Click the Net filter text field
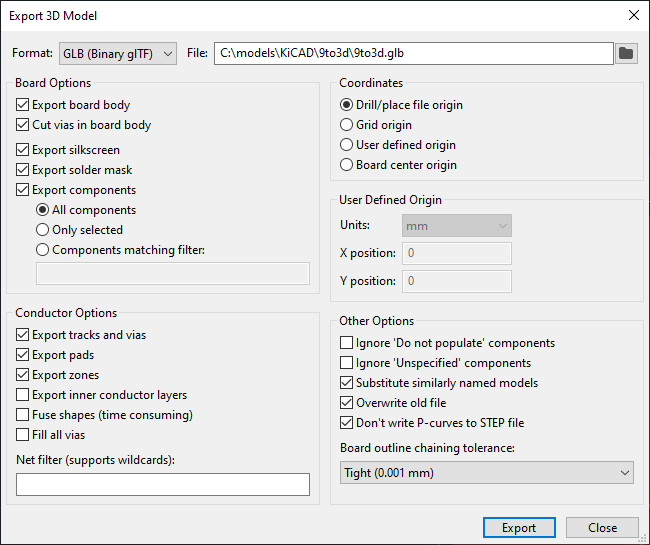The image size is (650, 545). (x=163, y=485)
